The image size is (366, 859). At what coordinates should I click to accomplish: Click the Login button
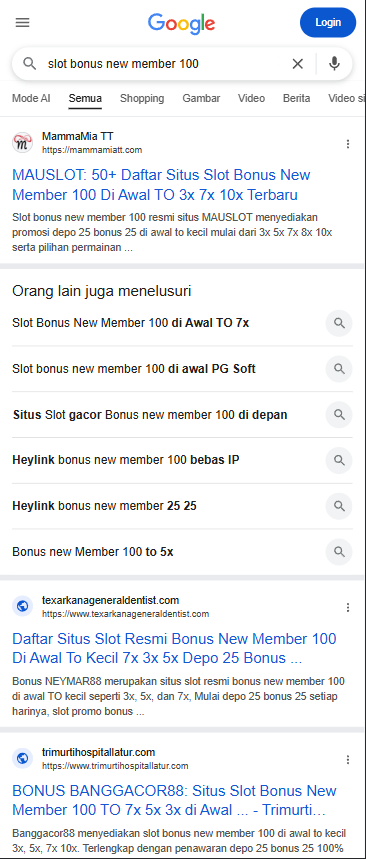click(x=328, y=22)
